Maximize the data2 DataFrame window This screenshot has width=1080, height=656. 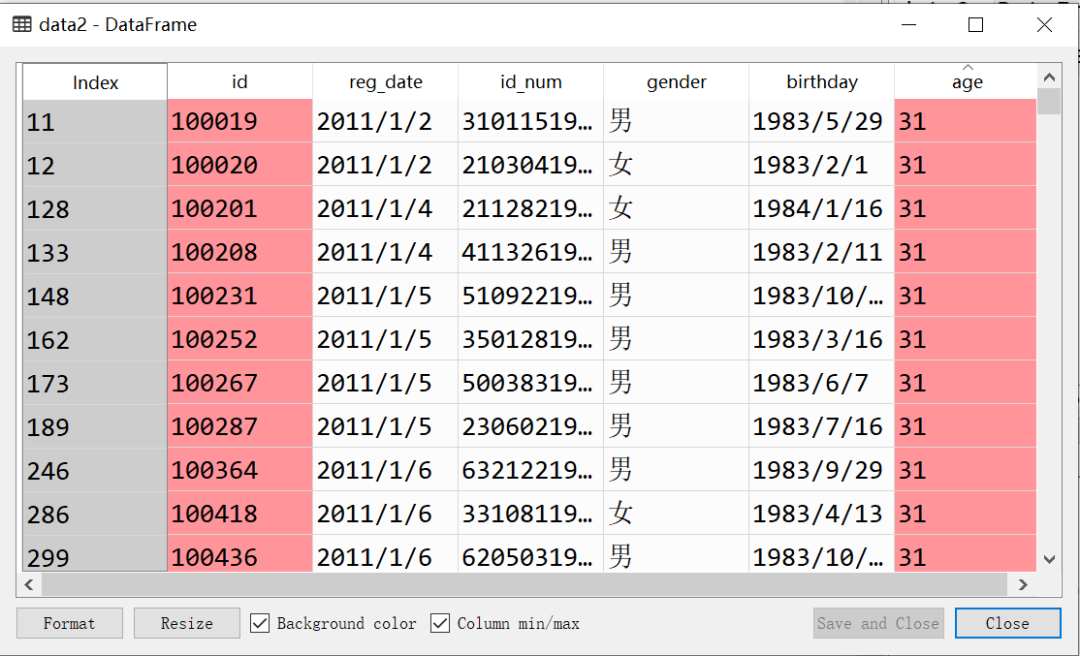[975, 25]
